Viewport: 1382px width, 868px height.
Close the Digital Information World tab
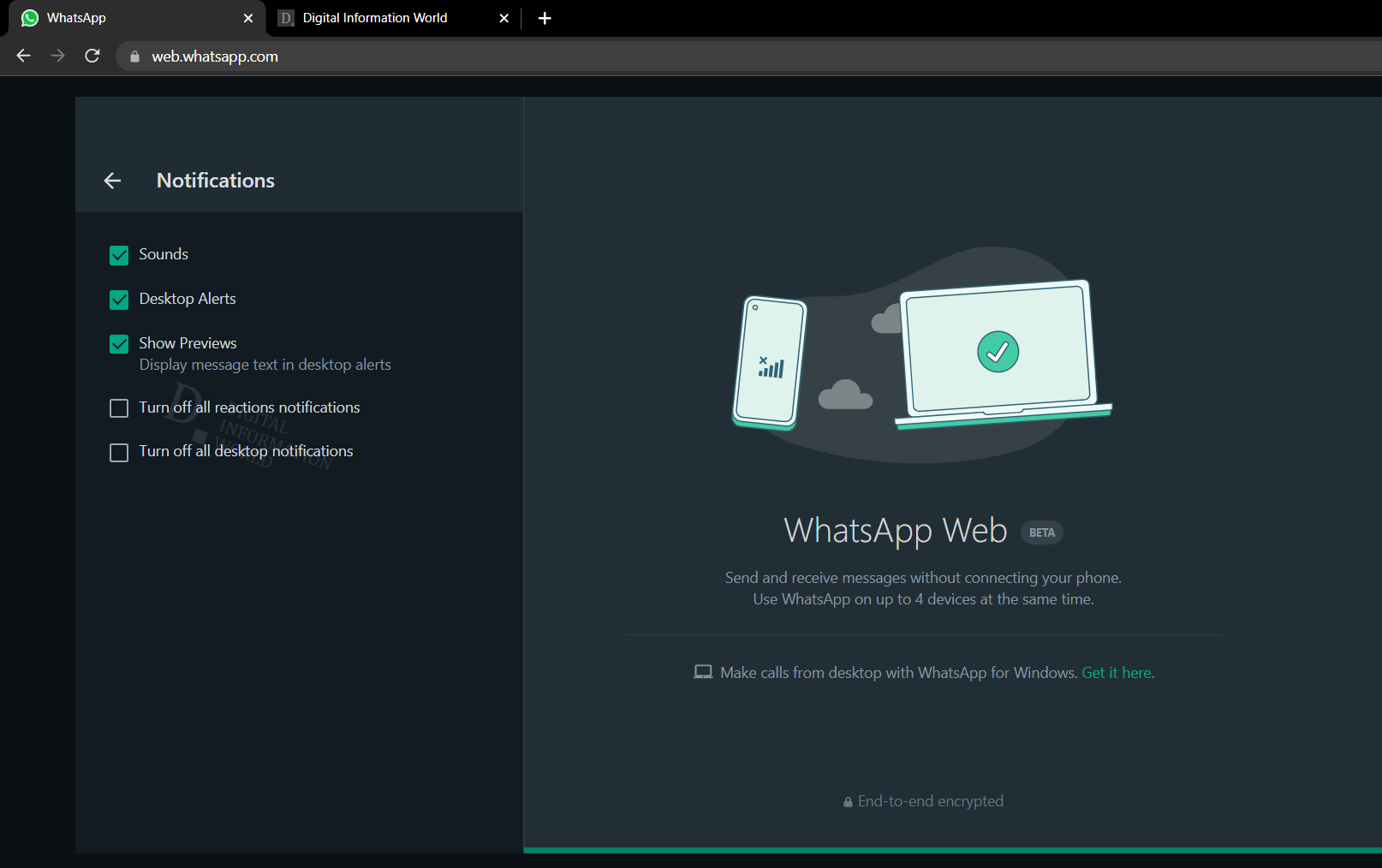[x=504, y=18]
